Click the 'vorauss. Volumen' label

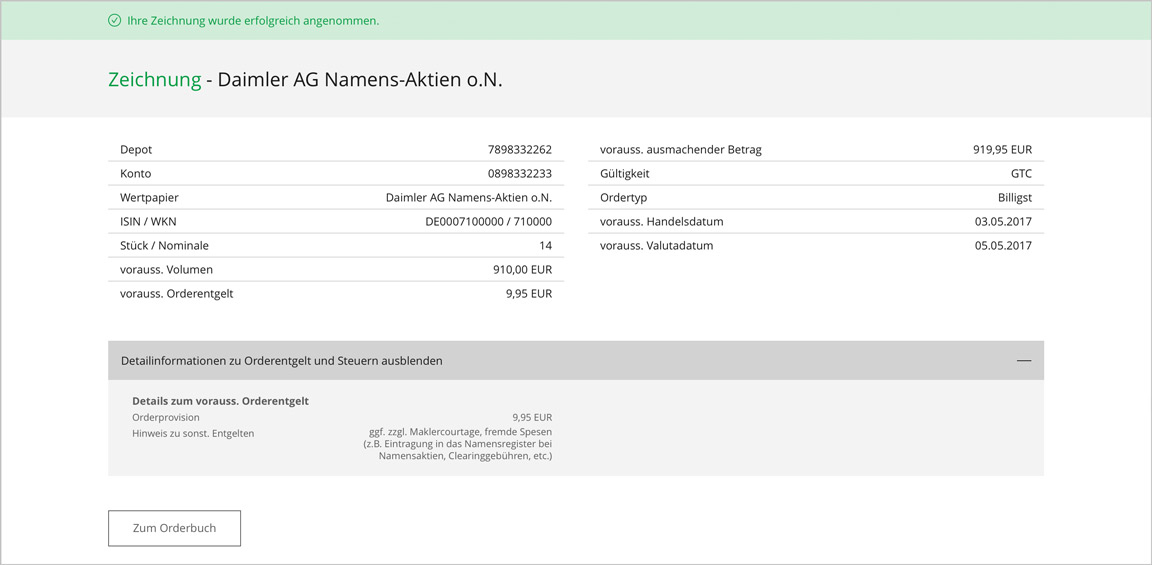pos(166,270)
